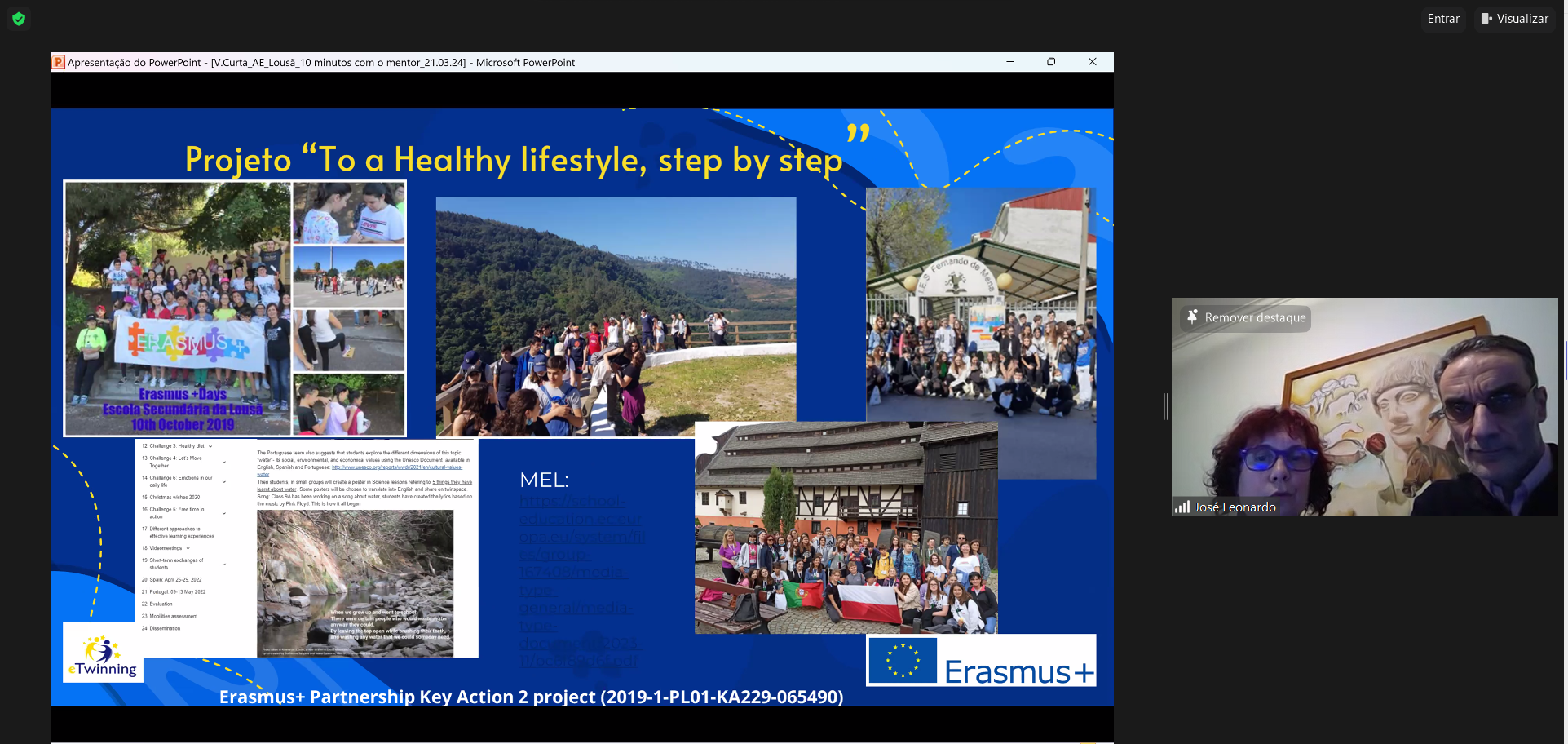Select Different approaches to effective learning item
The width and height of the screenshot is (1568, 744).
(x=179, y=533)
